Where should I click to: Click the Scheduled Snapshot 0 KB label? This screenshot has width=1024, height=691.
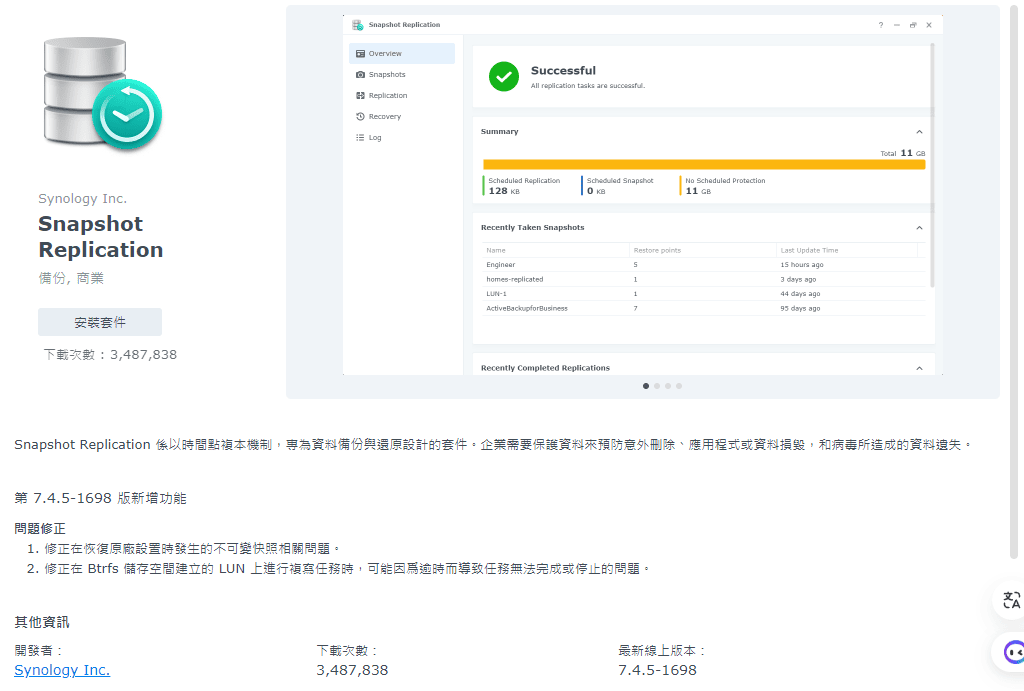click(620, 185)
